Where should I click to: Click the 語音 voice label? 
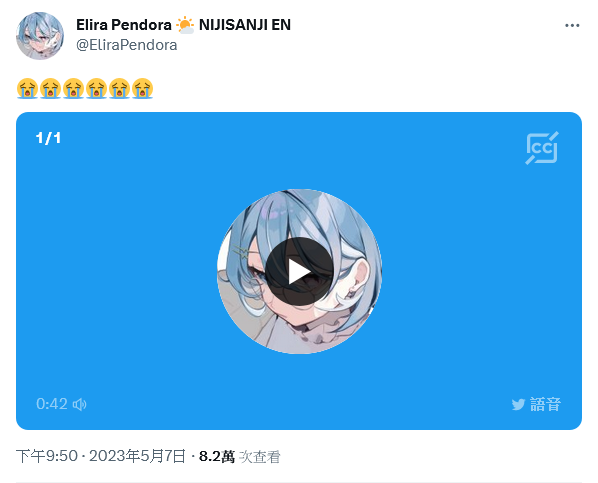pos(545,404)
